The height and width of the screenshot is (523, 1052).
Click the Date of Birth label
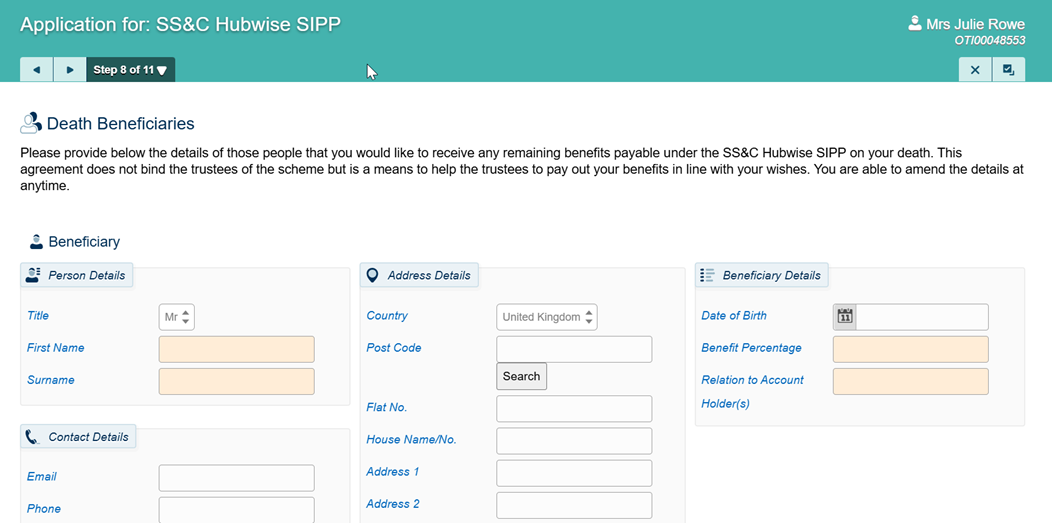pyautogui.click(x=734, y=315)
